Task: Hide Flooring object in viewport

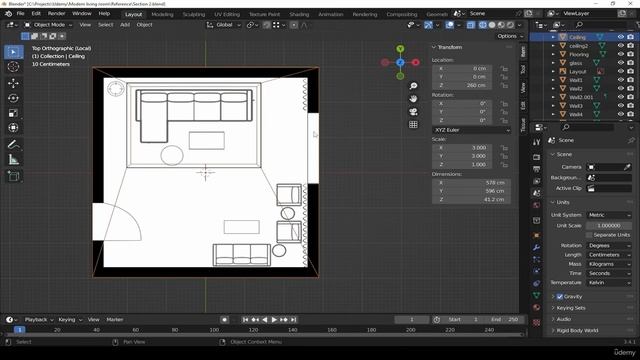Action: tap(620, 54)
